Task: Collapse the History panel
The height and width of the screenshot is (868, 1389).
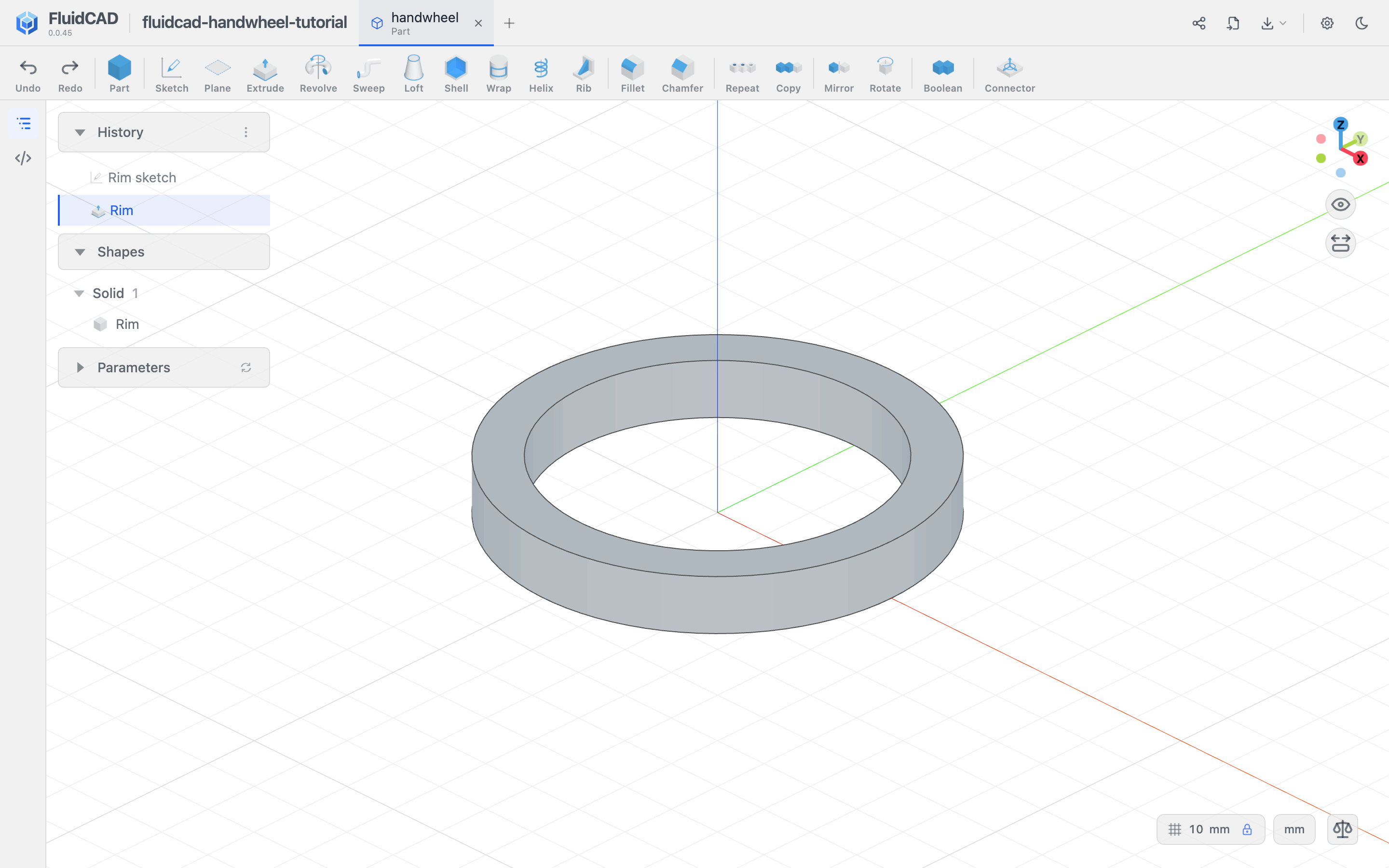Action: (81, 132)
